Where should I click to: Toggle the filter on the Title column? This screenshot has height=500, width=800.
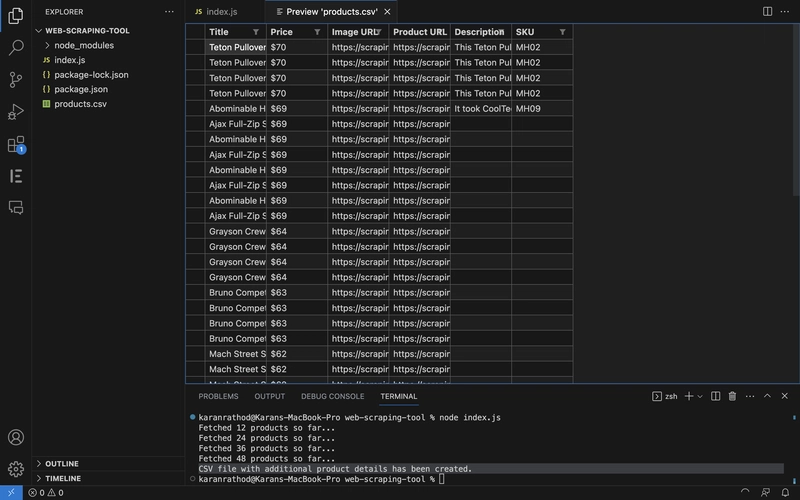pyautogui.click(x=256, y=32)
